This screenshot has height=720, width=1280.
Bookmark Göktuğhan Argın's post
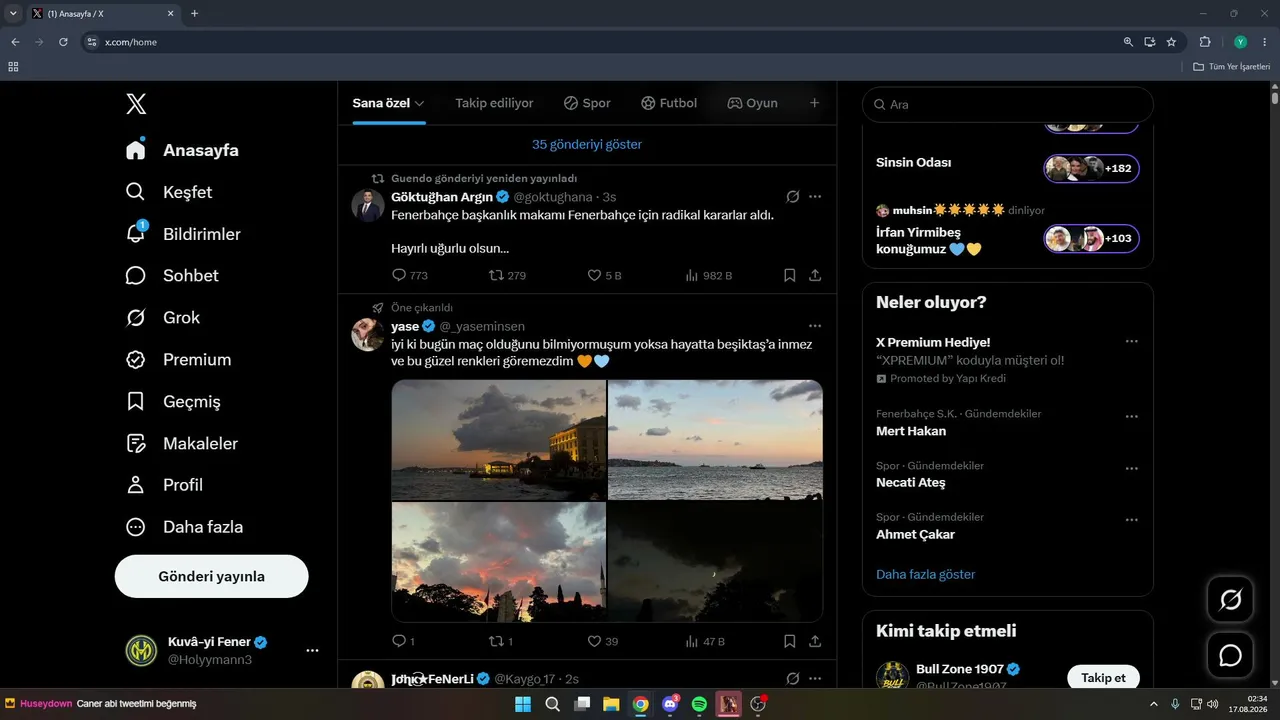coord(789,275)
